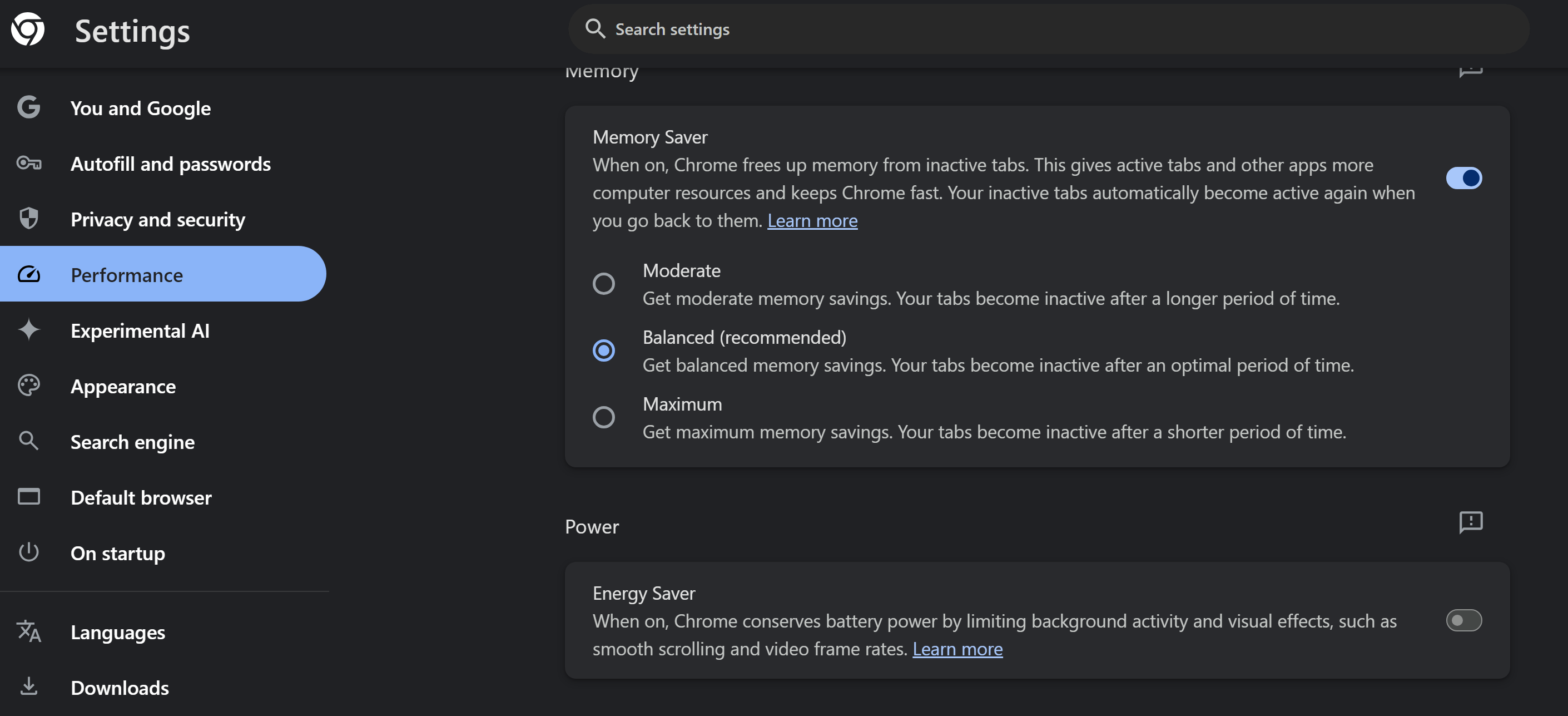
Task: Go to On startup settings
Action: (117, 553)
